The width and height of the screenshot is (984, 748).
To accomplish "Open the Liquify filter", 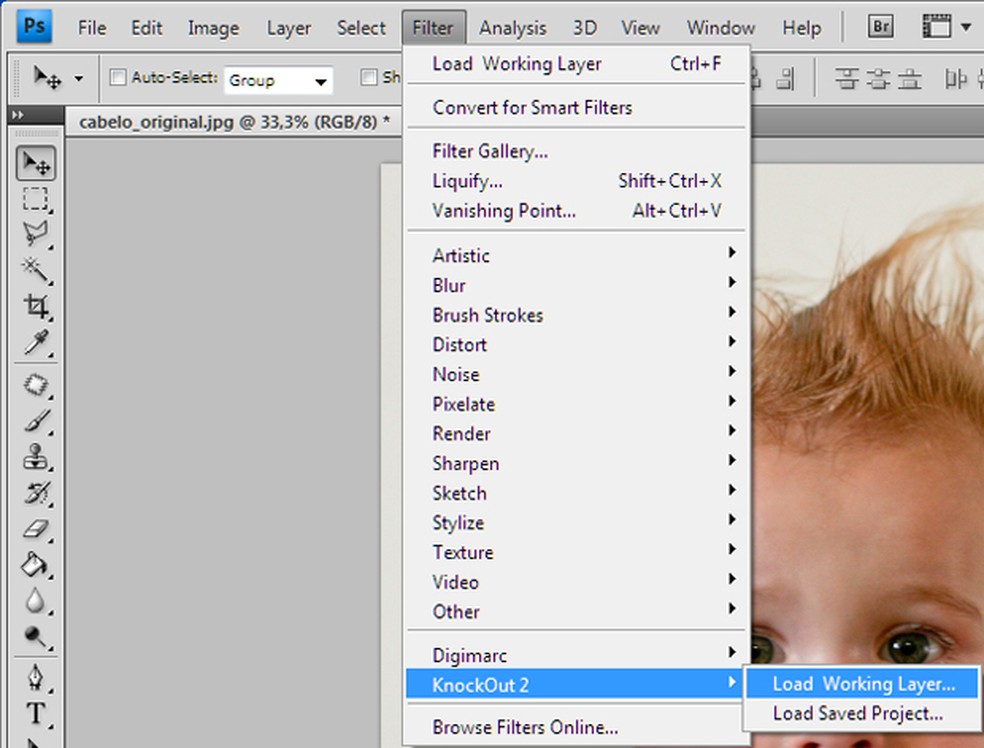I will pos(576,181).
